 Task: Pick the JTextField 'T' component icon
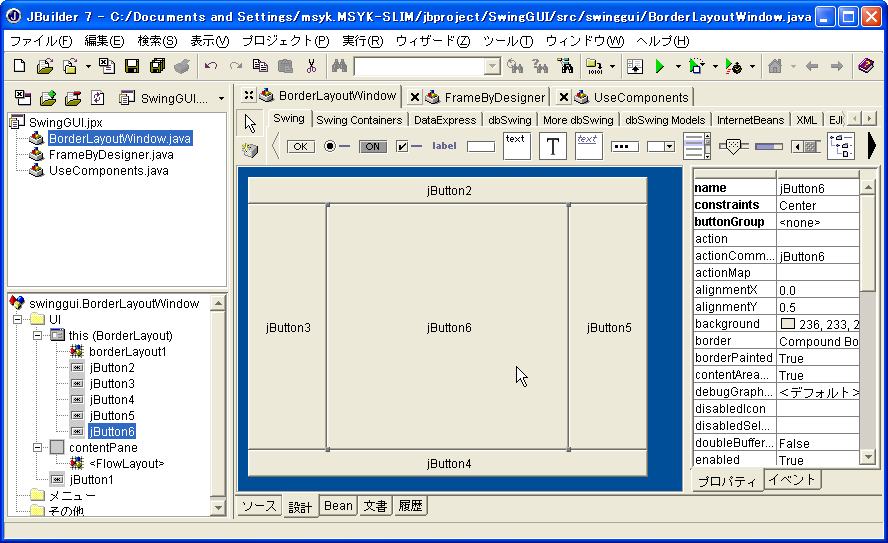coord(552,146)
